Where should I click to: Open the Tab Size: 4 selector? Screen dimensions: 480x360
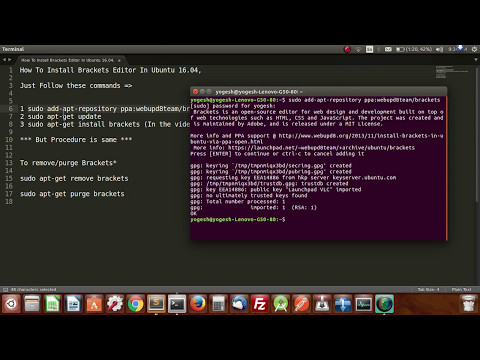tap(428, 289)
